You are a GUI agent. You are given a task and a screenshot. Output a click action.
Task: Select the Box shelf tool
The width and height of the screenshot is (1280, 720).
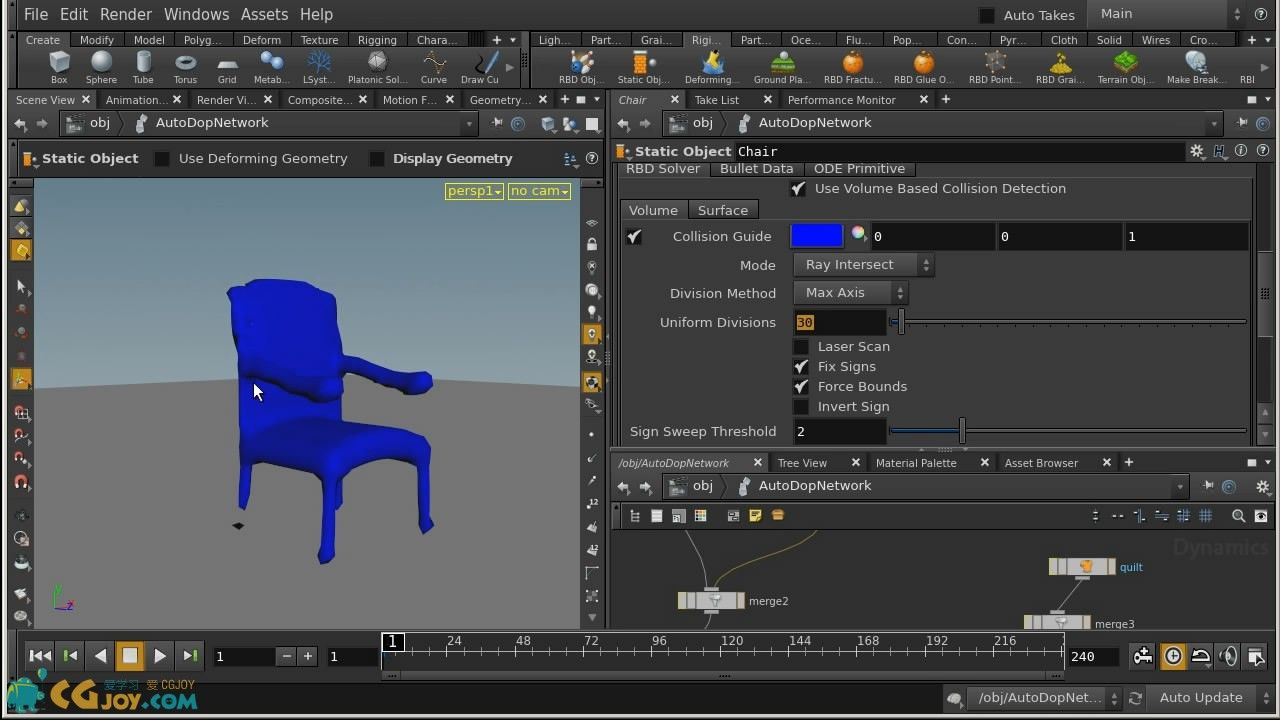click(59, 67)
